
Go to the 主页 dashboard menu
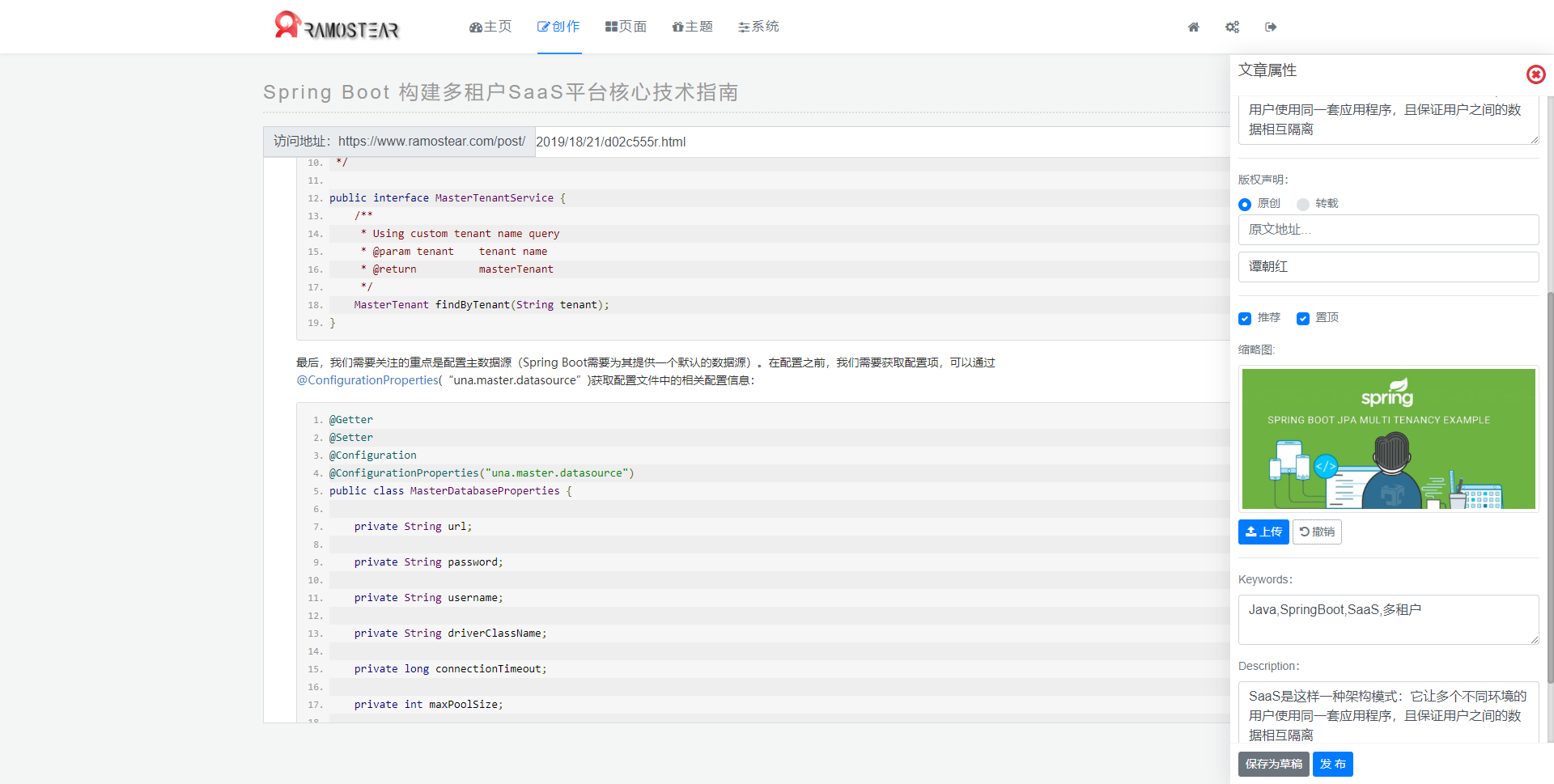point(490,27)
